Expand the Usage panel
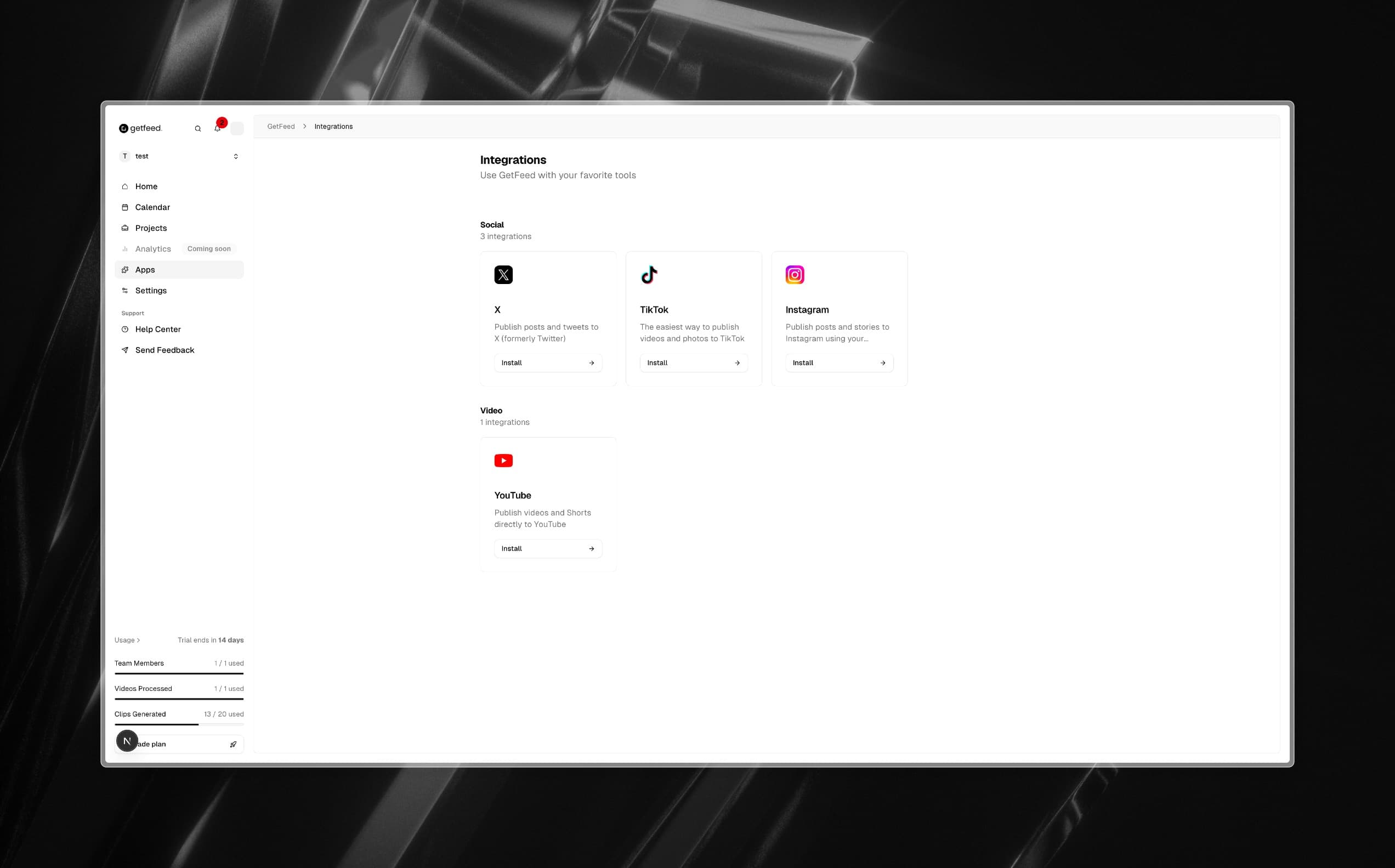The width and height of the screenshot is (1395, 868). (x=127, y=639)
